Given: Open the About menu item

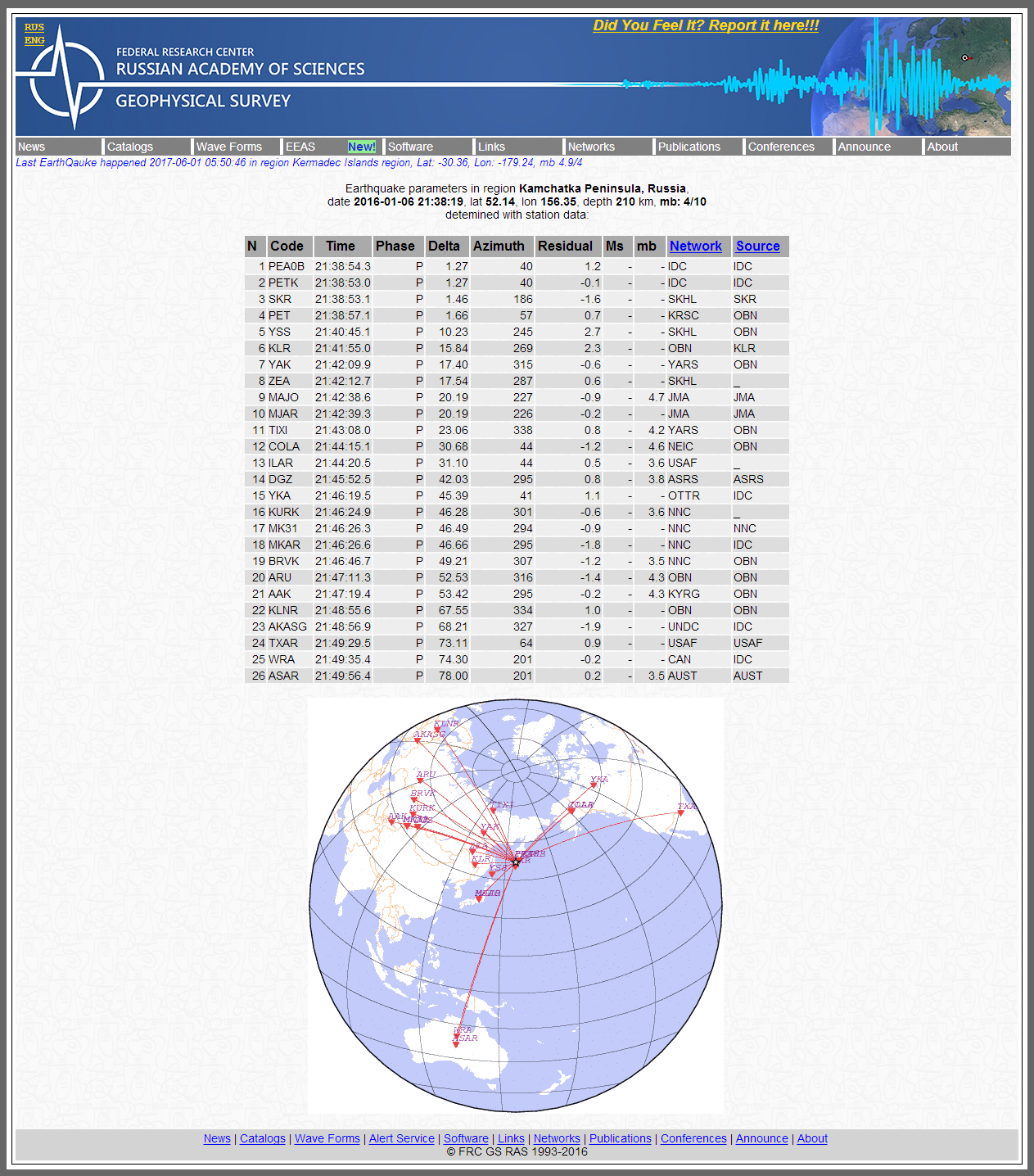Looking at the screenshot, I should (x=942, y=147).
